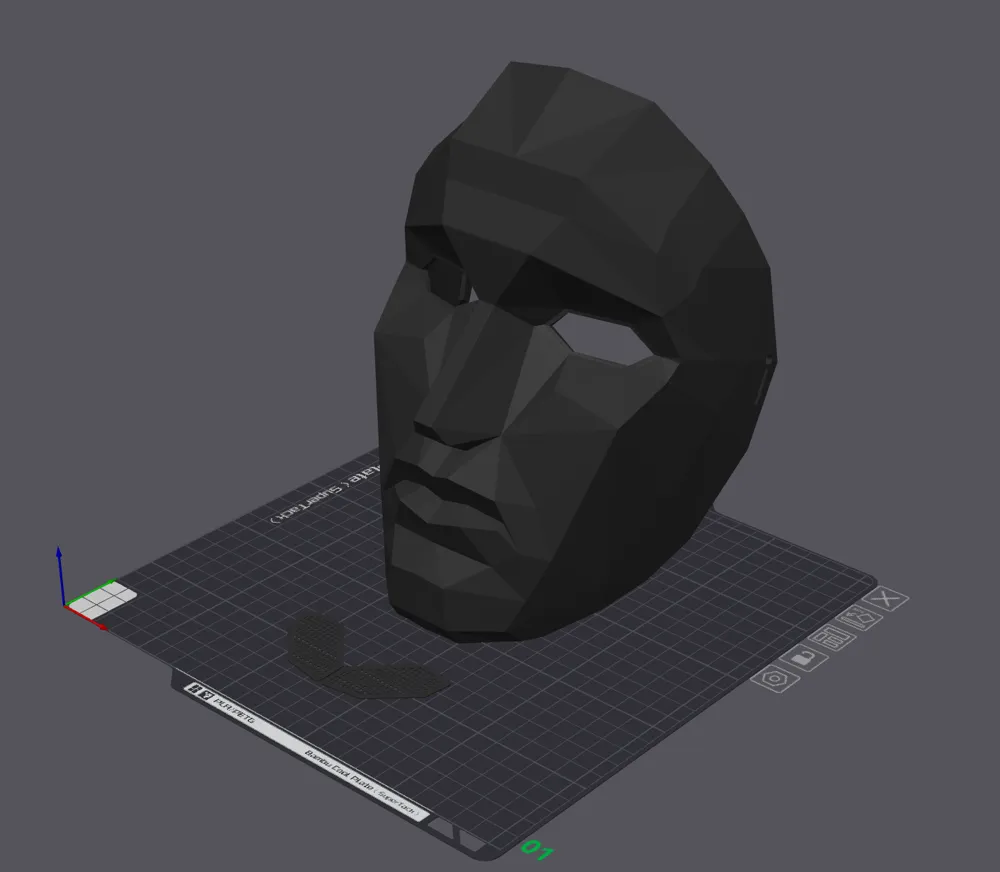
Task: Click the white origin grid square
Action: (102, 600)
